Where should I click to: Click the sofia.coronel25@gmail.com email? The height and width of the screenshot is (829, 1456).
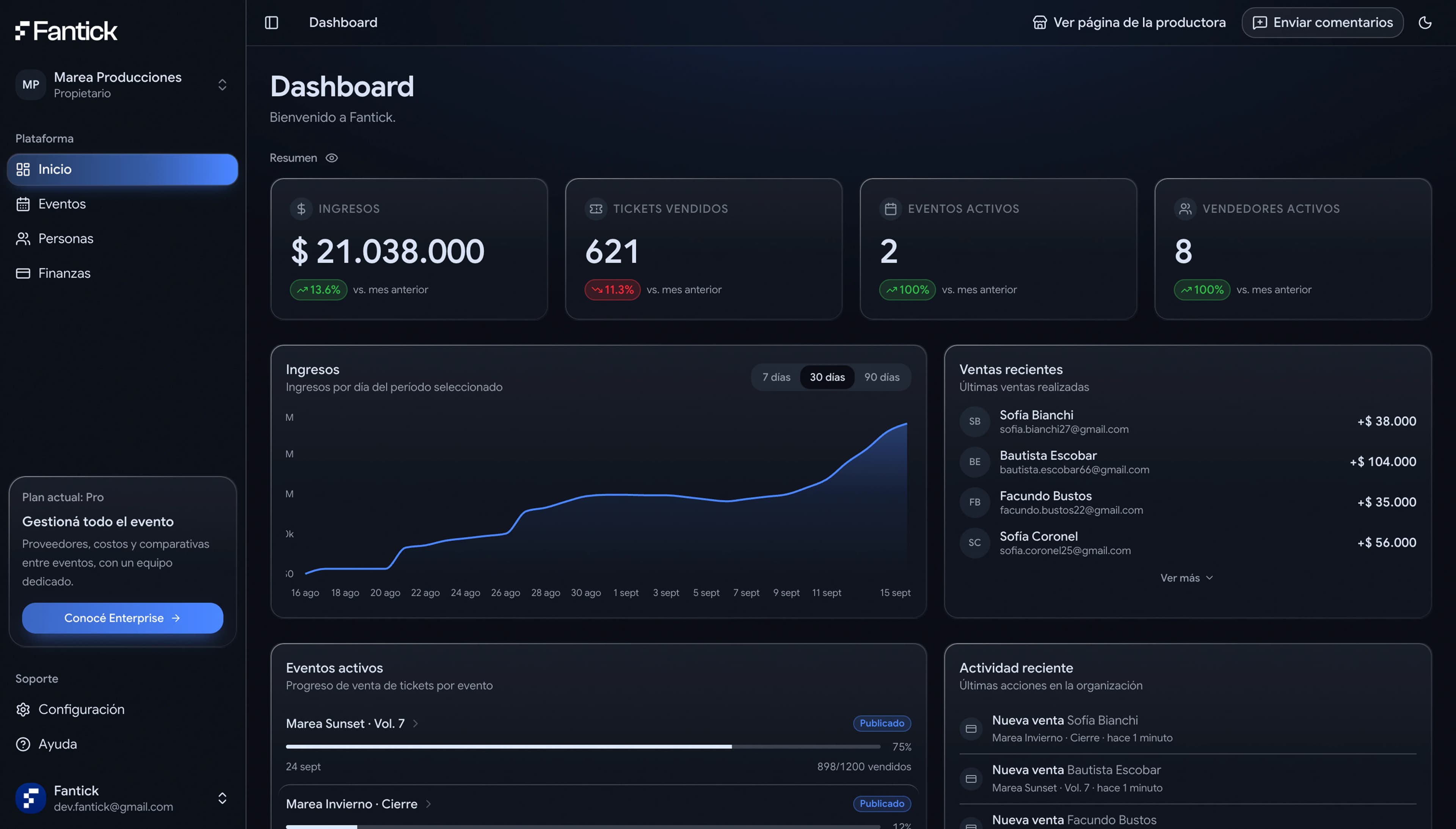coord(1065,551)
